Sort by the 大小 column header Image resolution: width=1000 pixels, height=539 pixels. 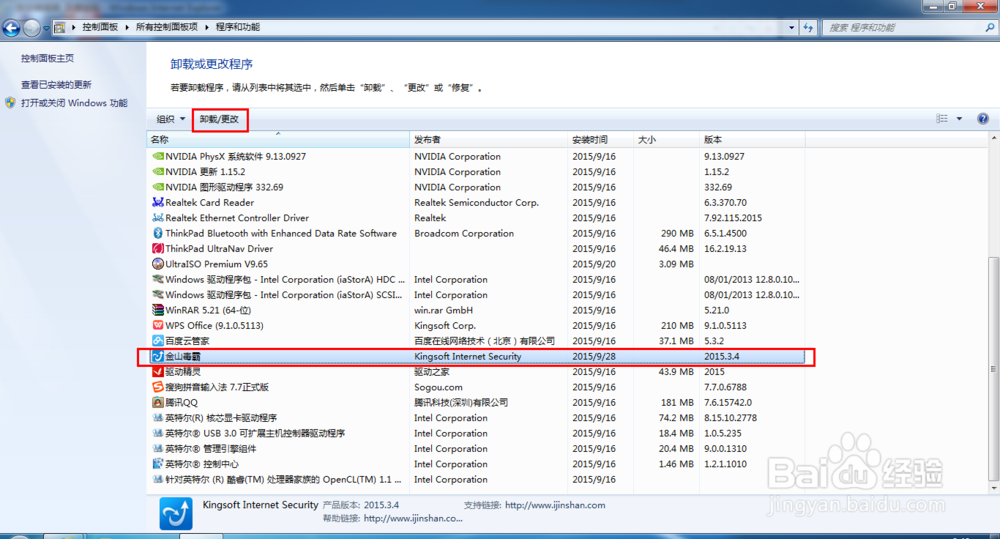click(x=666, y=140)
